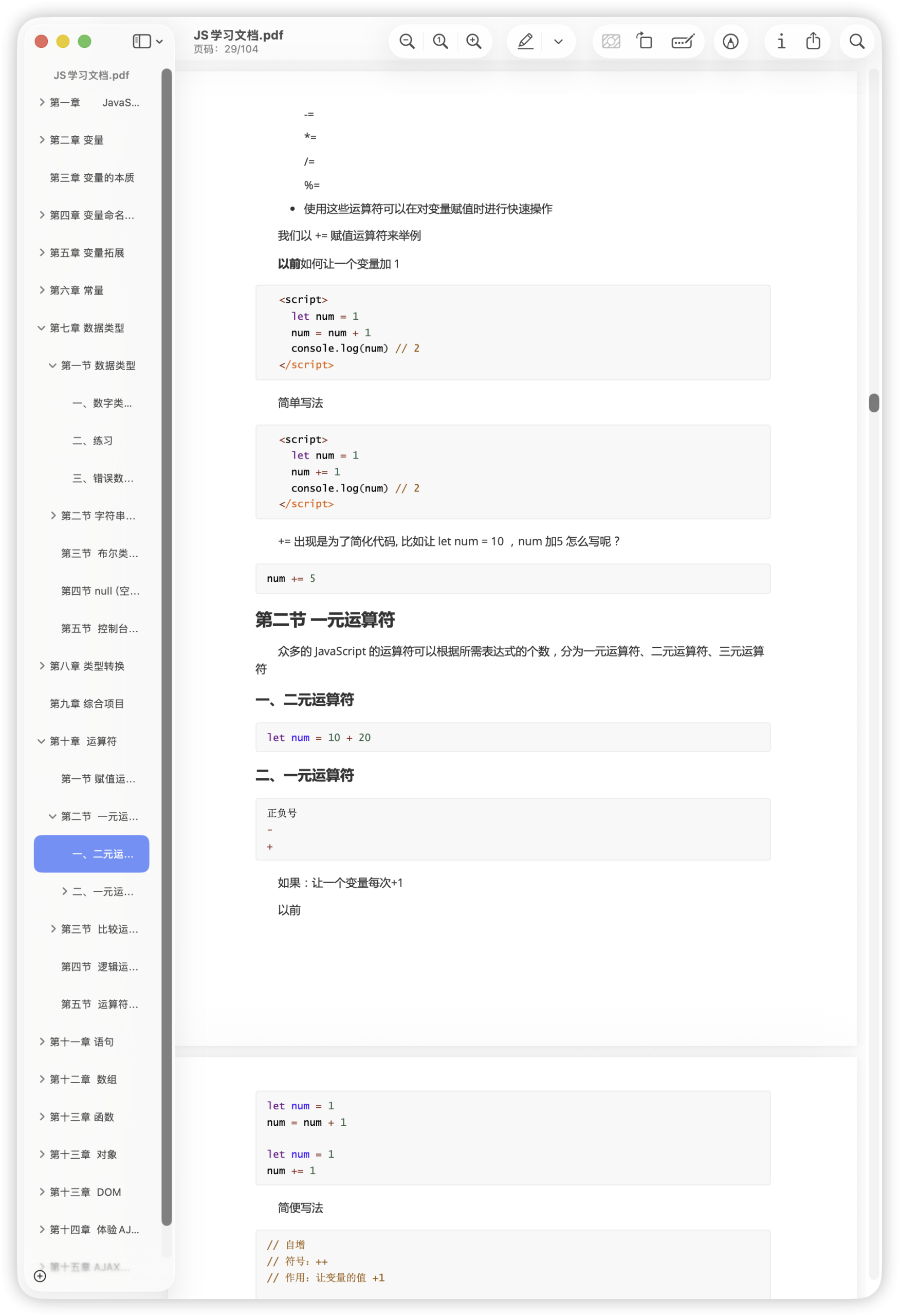Open the search icon in toolbar
Screen dimensions: 899x1316
tap(856, 41)
